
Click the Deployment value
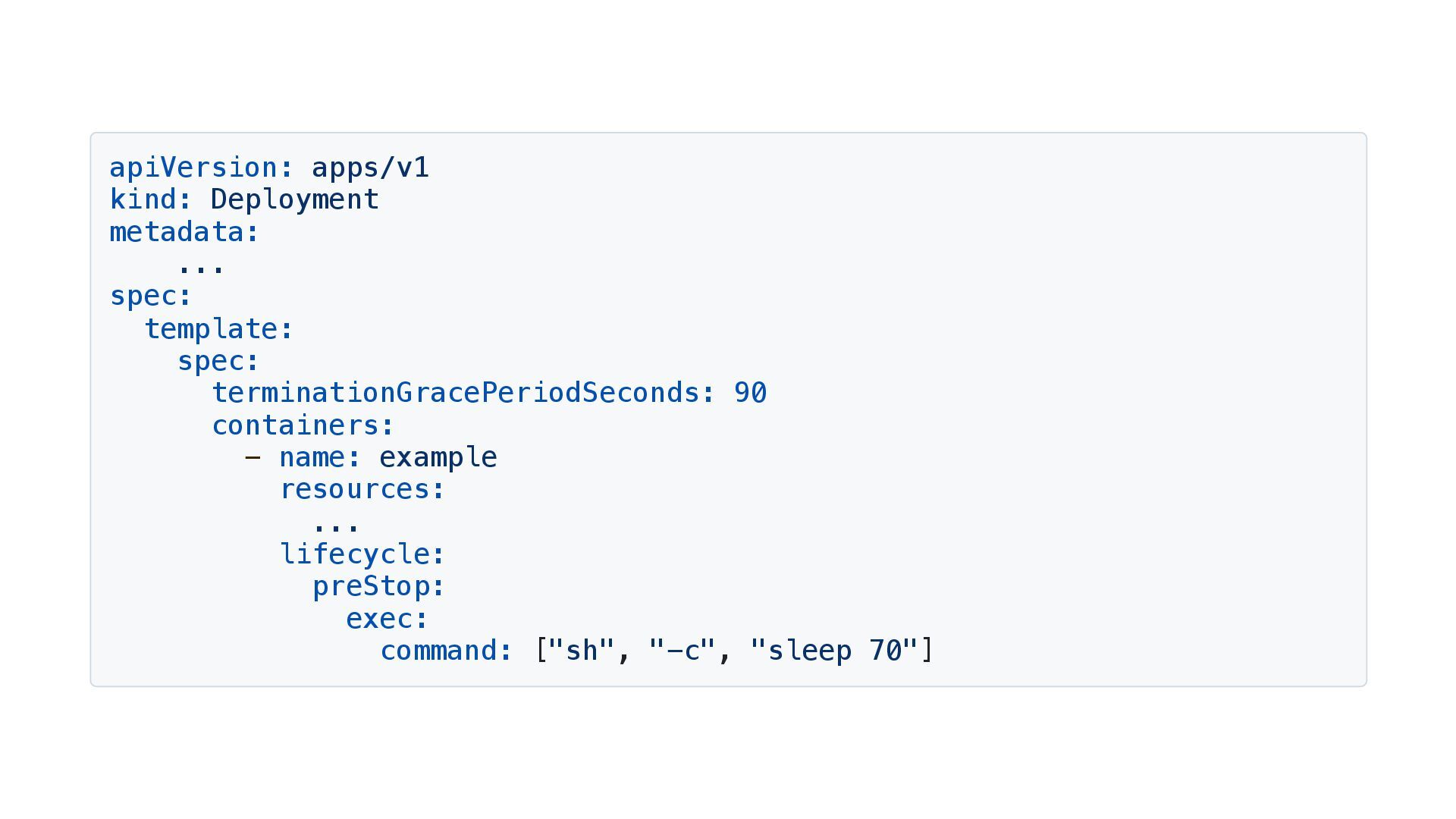tap(294, 199)
